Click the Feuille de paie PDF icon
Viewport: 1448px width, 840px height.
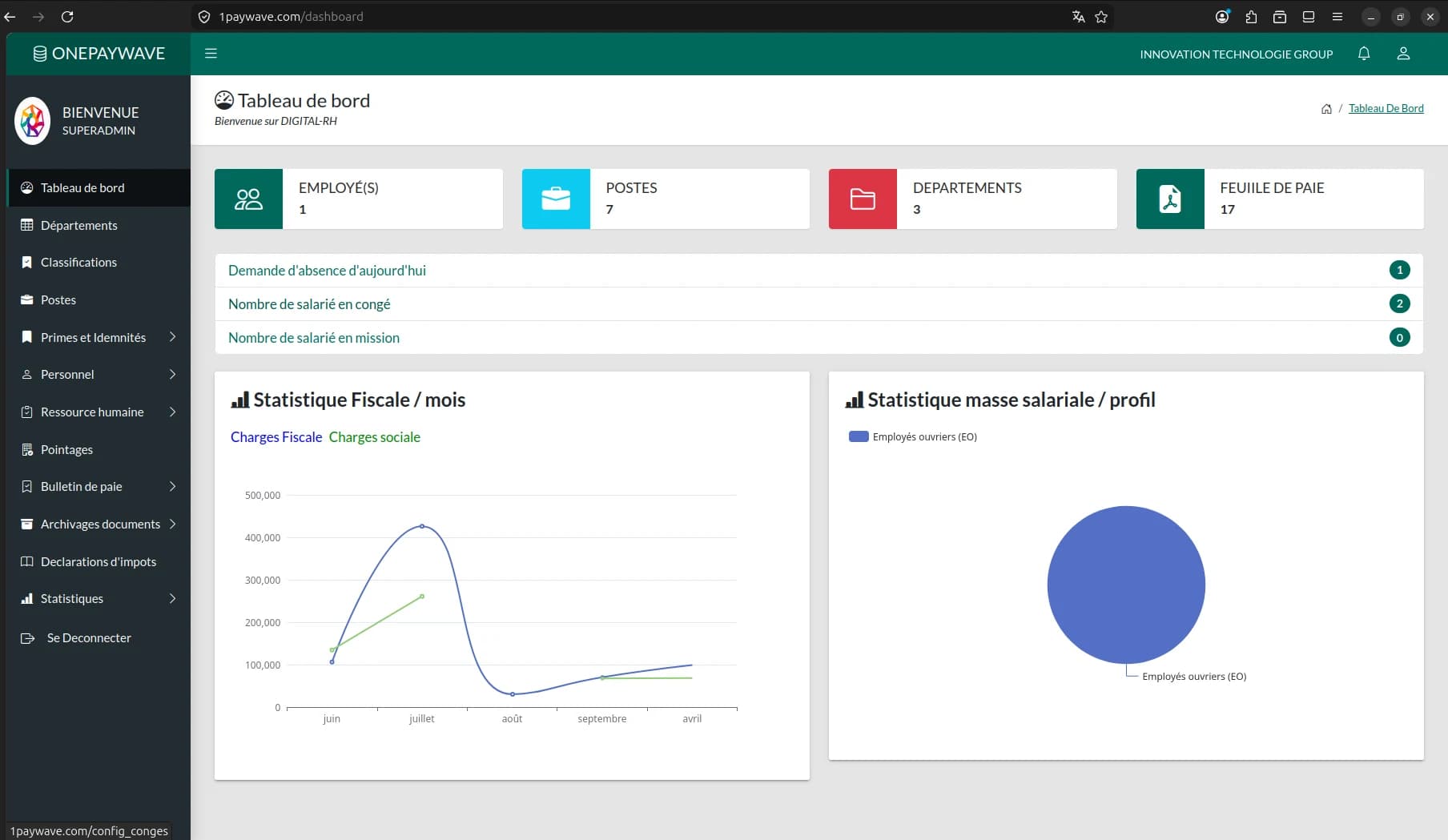coord(1170,199)
